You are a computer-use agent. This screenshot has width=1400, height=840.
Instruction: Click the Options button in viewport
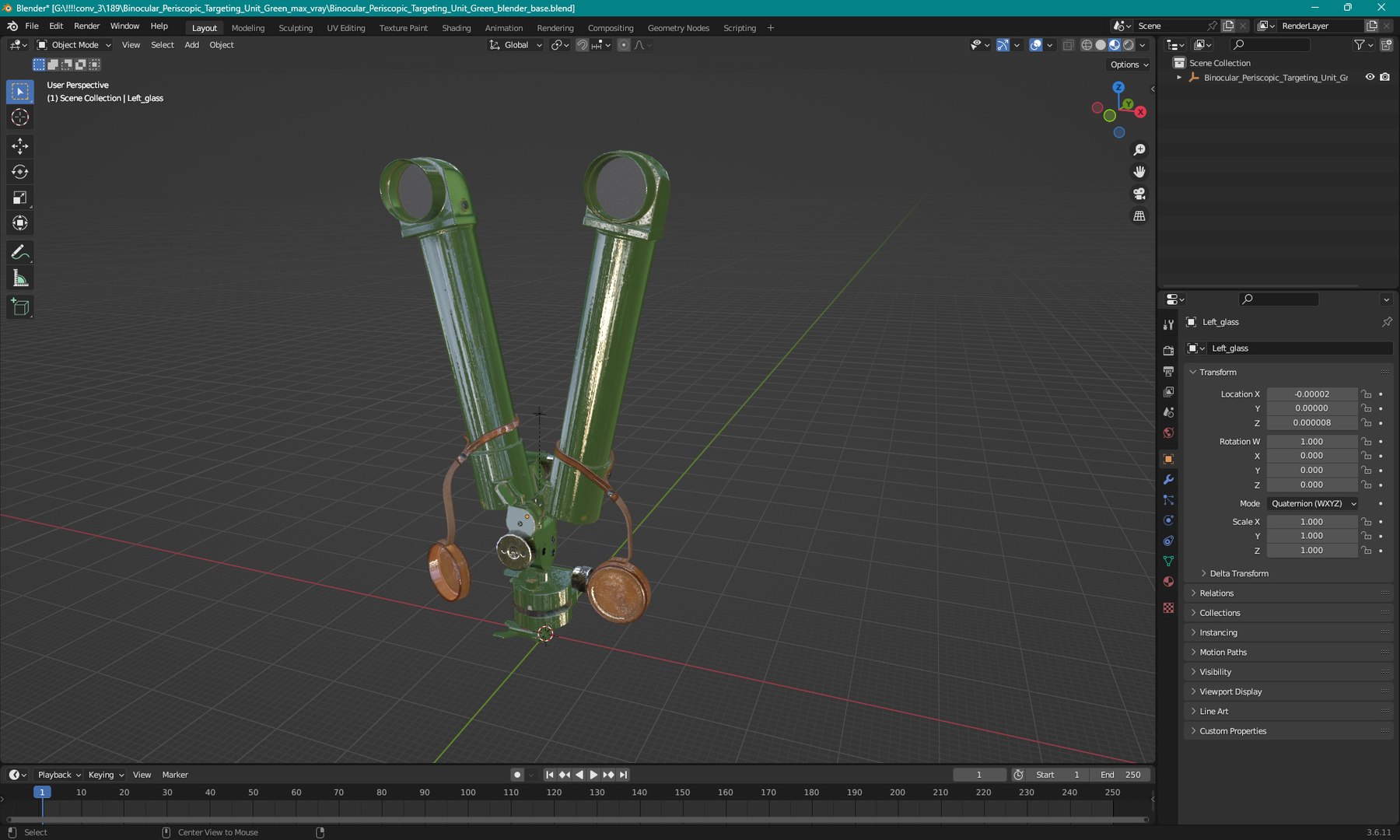point(1129,65)
